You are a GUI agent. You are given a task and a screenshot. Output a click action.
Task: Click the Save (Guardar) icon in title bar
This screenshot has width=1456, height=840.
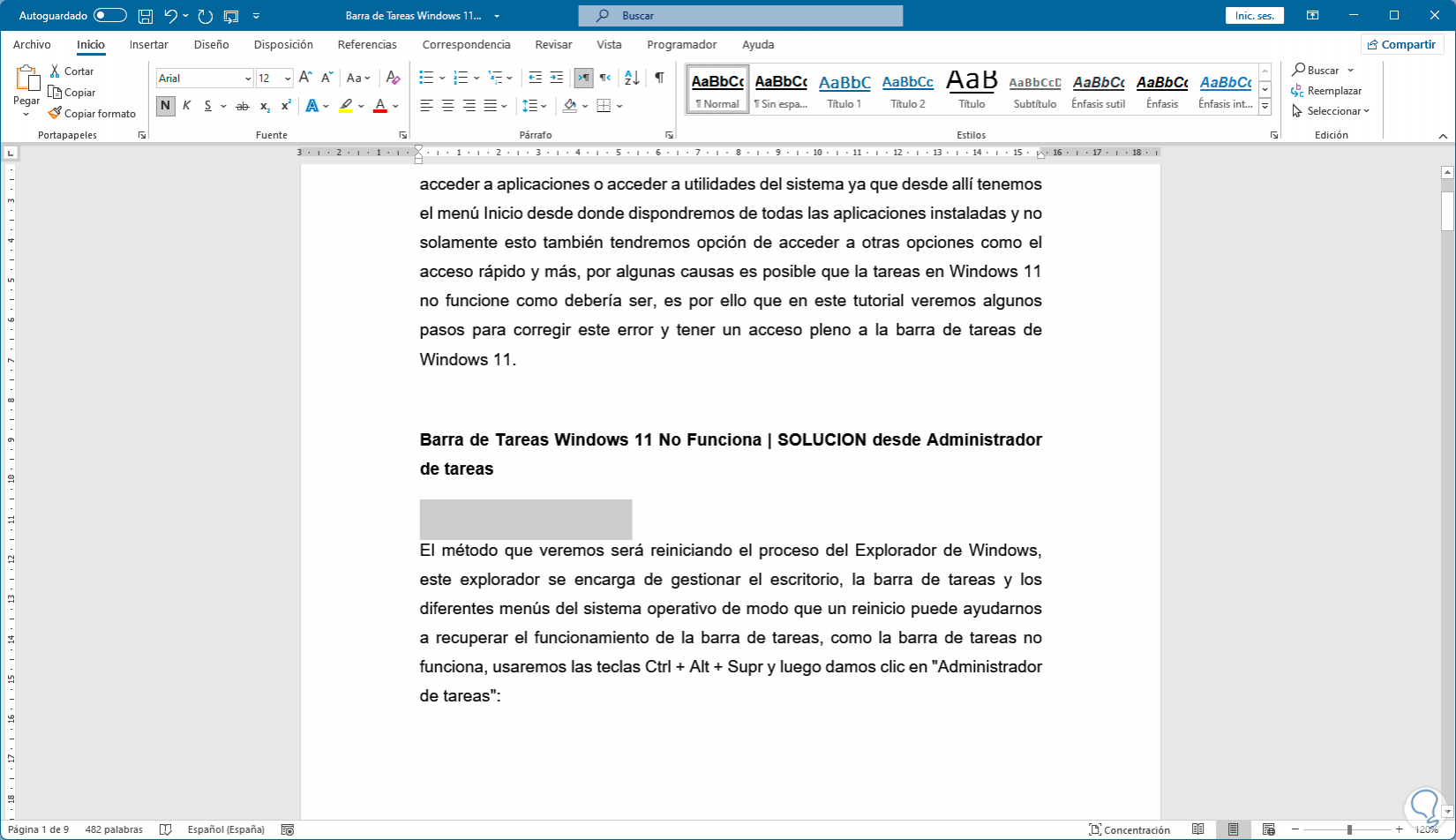click(x=146, y=16)
